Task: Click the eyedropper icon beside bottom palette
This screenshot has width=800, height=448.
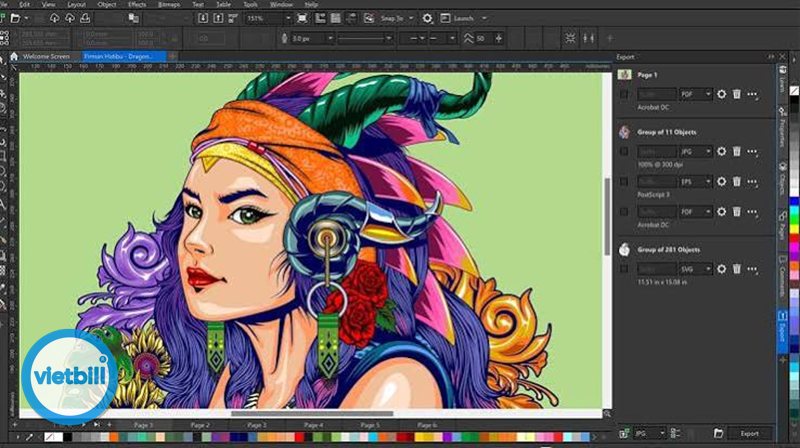Action: point(30,437)
